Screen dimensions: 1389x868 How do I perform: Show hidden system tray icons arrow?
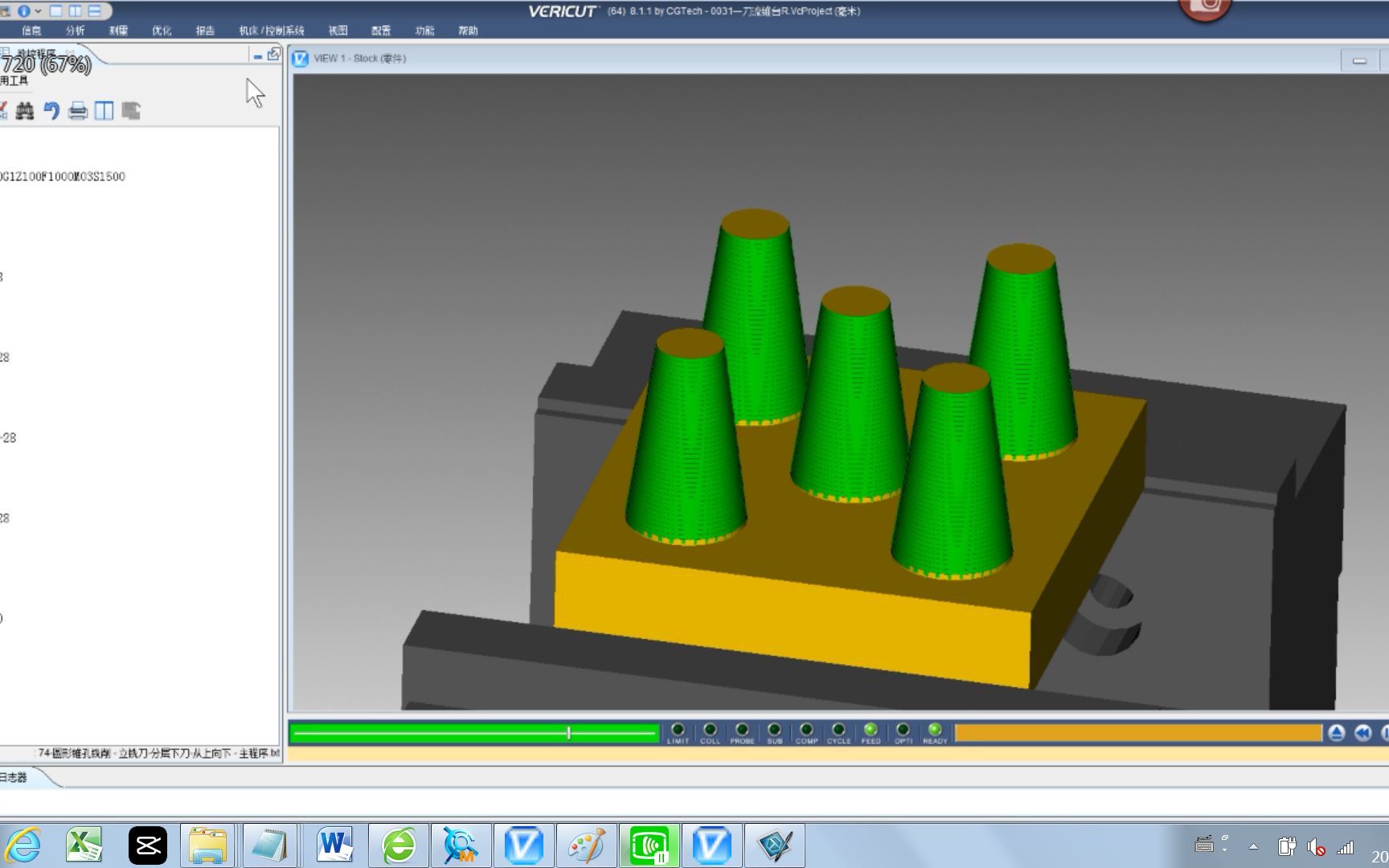[x=1253, y=846]
